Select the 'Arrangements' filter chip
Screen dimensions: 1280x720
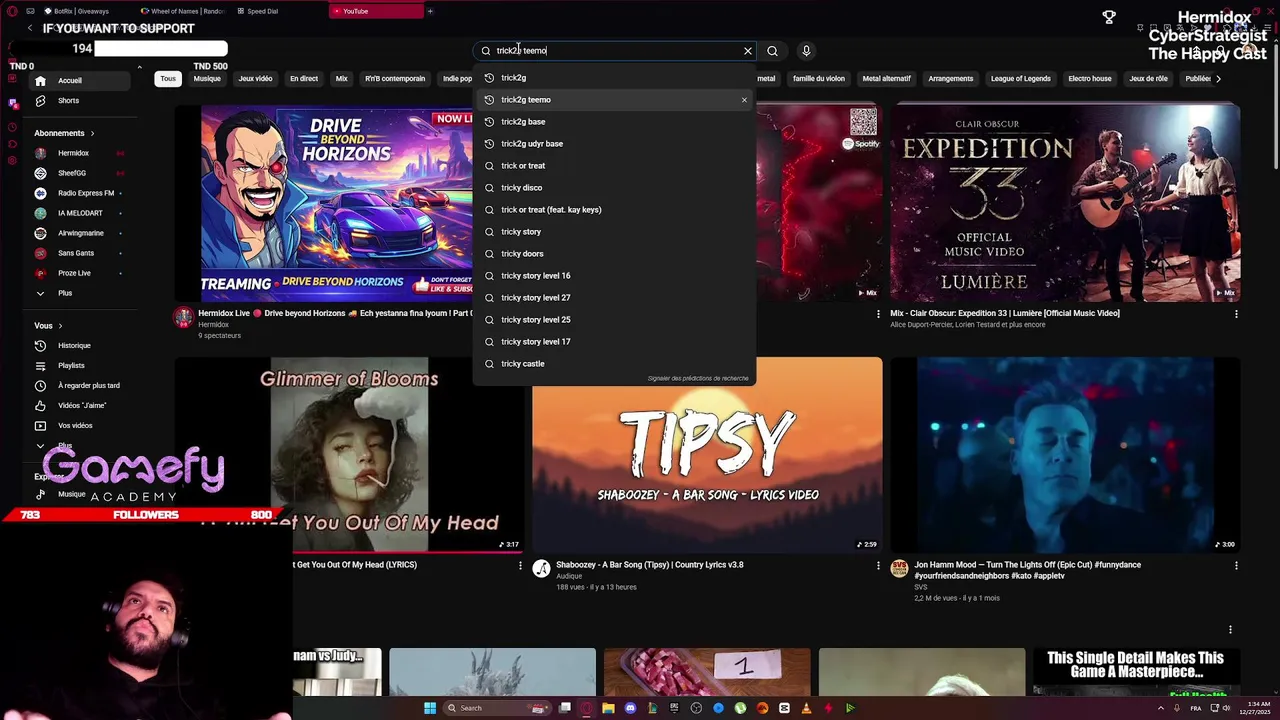click(950, 78)
